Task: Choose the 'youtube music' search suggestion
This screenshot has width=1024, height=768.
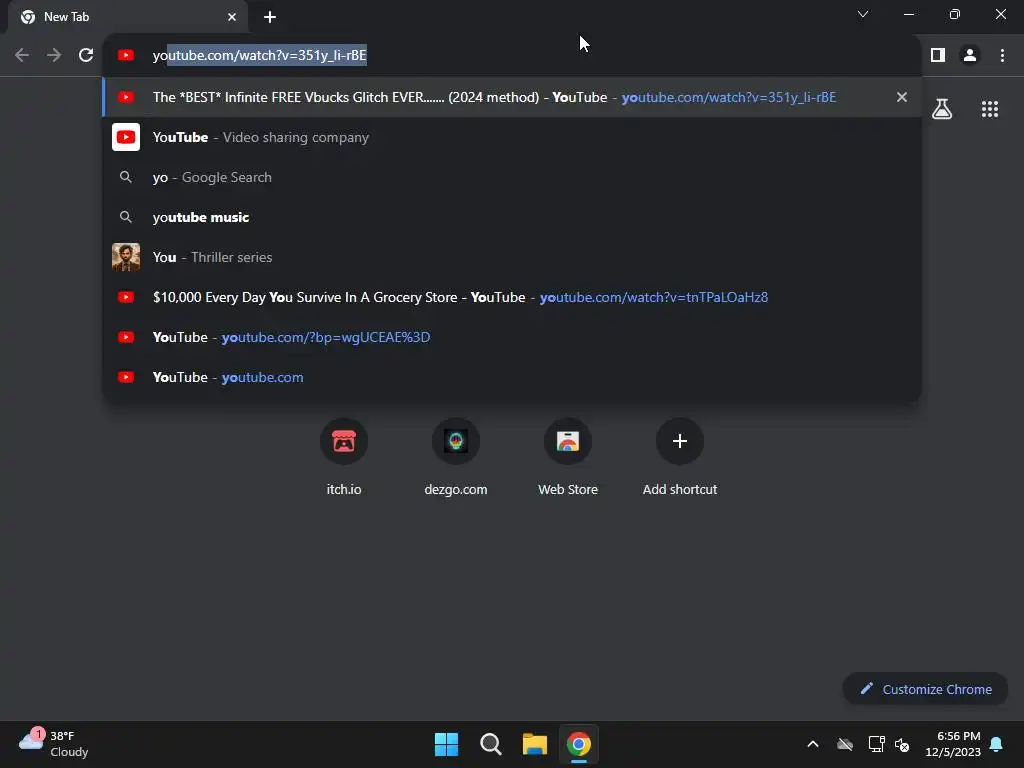Action: pos(512,217)
